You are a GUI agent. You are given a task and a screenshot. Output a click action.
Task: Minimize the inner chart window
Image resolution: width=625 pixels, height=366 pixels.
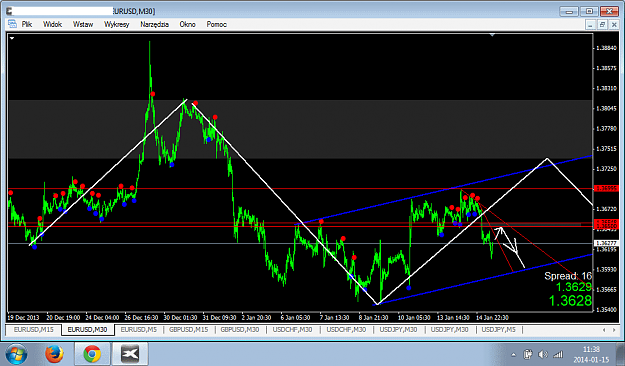(x=590, y=24)
